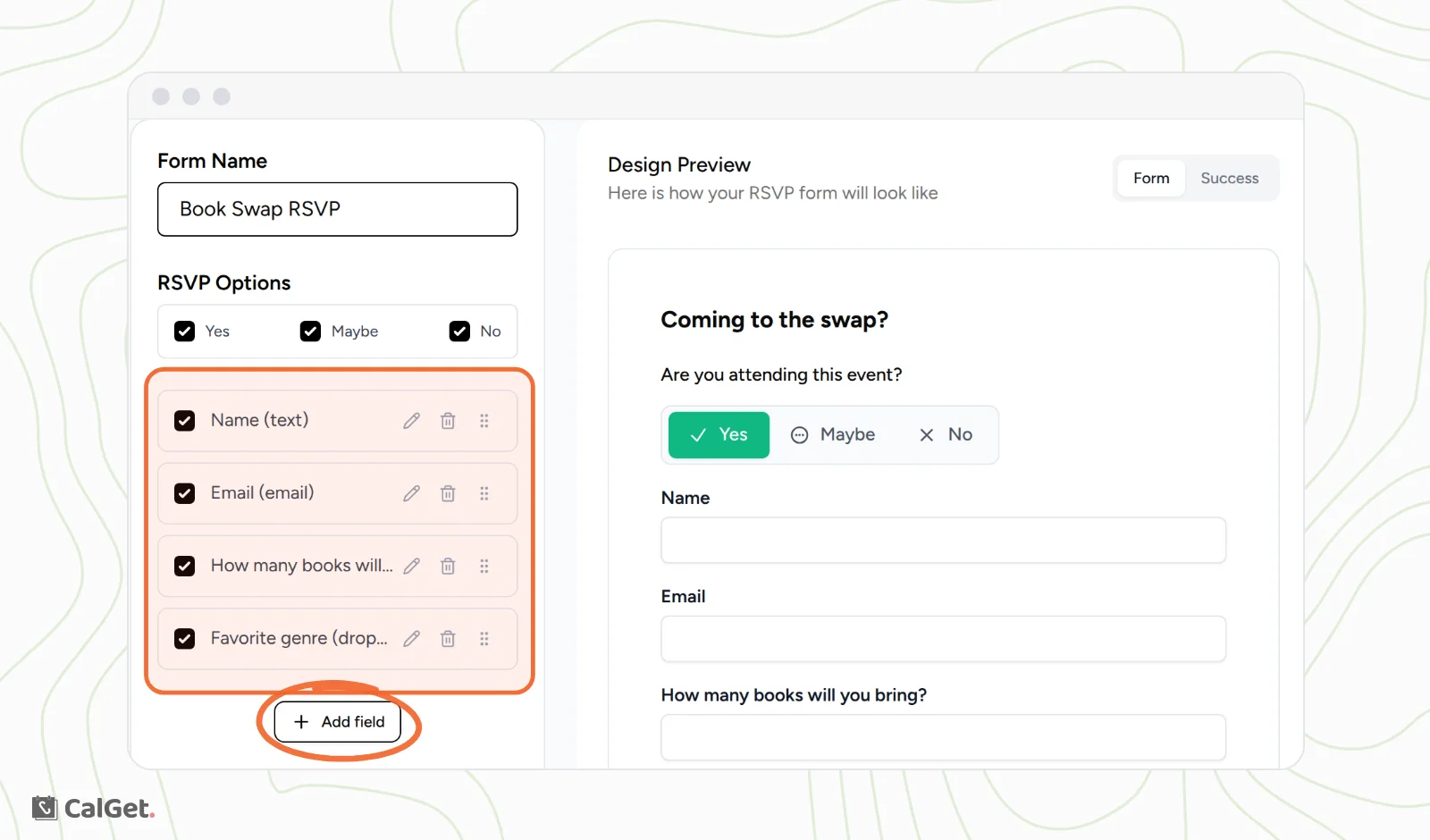Delete the Email (email) field via trash icon
Viewport: 1430px width, 840px height.
click(x=448, y=493)
